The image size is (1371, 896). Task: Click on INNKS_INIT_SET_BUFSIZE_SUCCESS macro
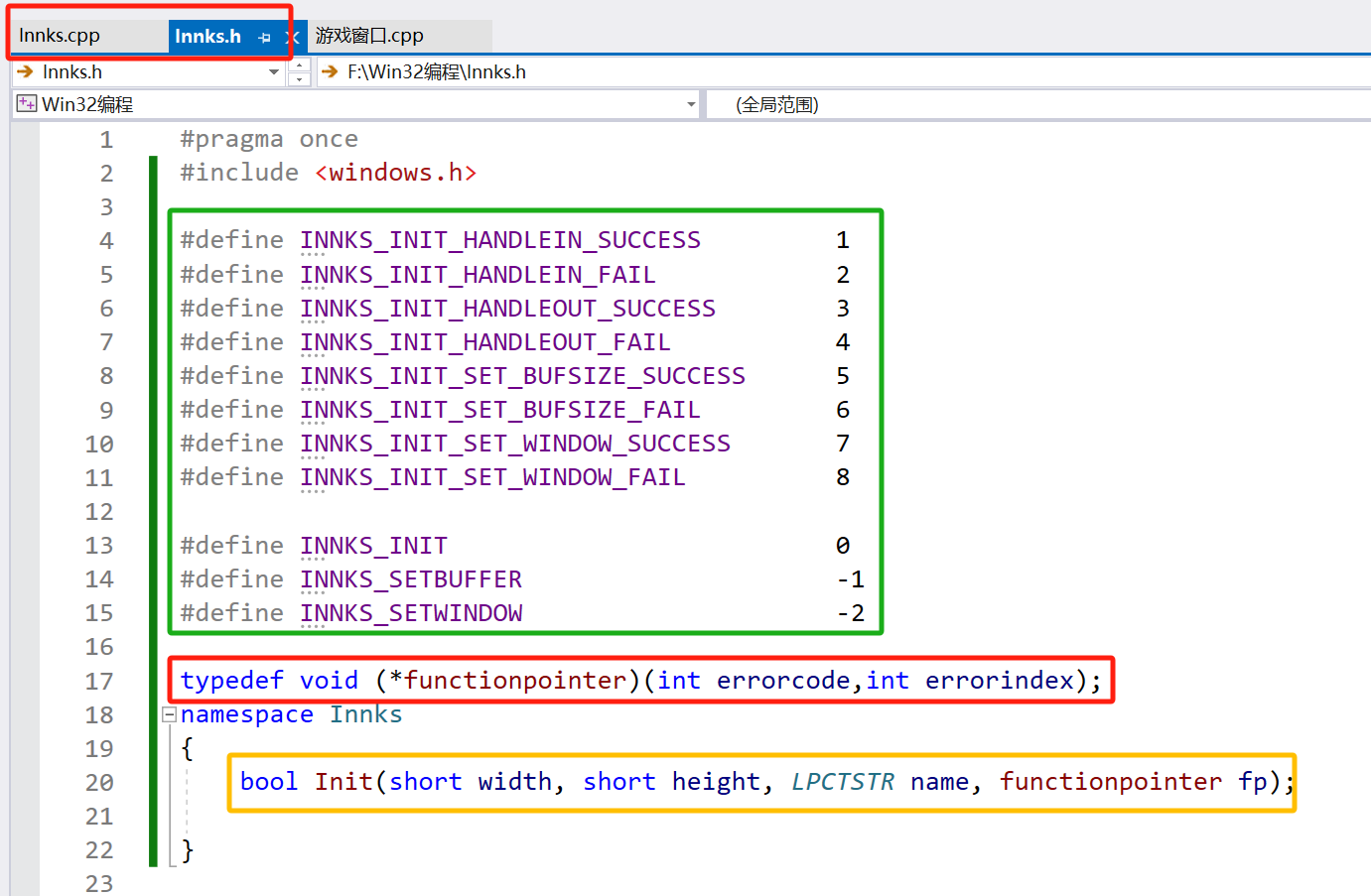[522, 375]
